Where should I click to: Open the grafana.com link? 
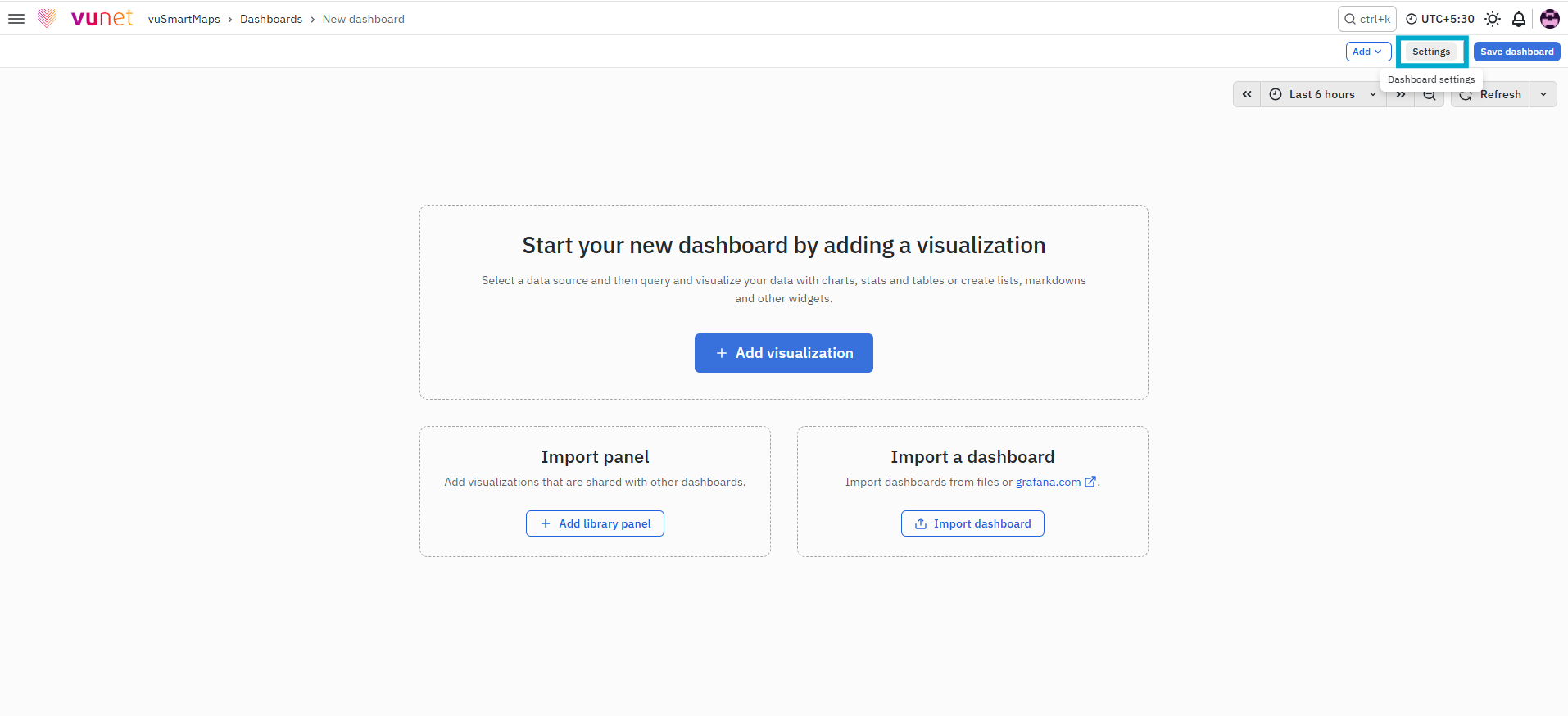point(1048,482)
